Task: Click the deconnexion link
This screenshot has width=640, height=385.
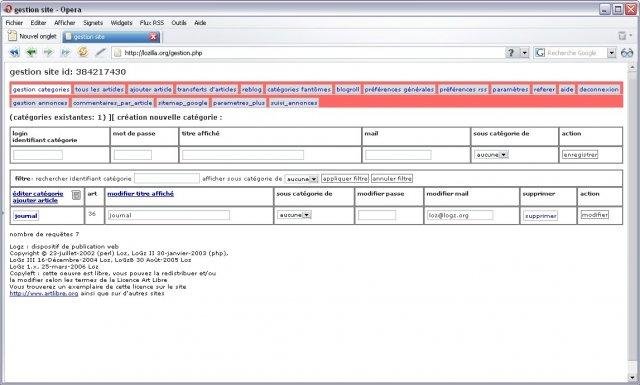Action: click(x=598, y=89)
